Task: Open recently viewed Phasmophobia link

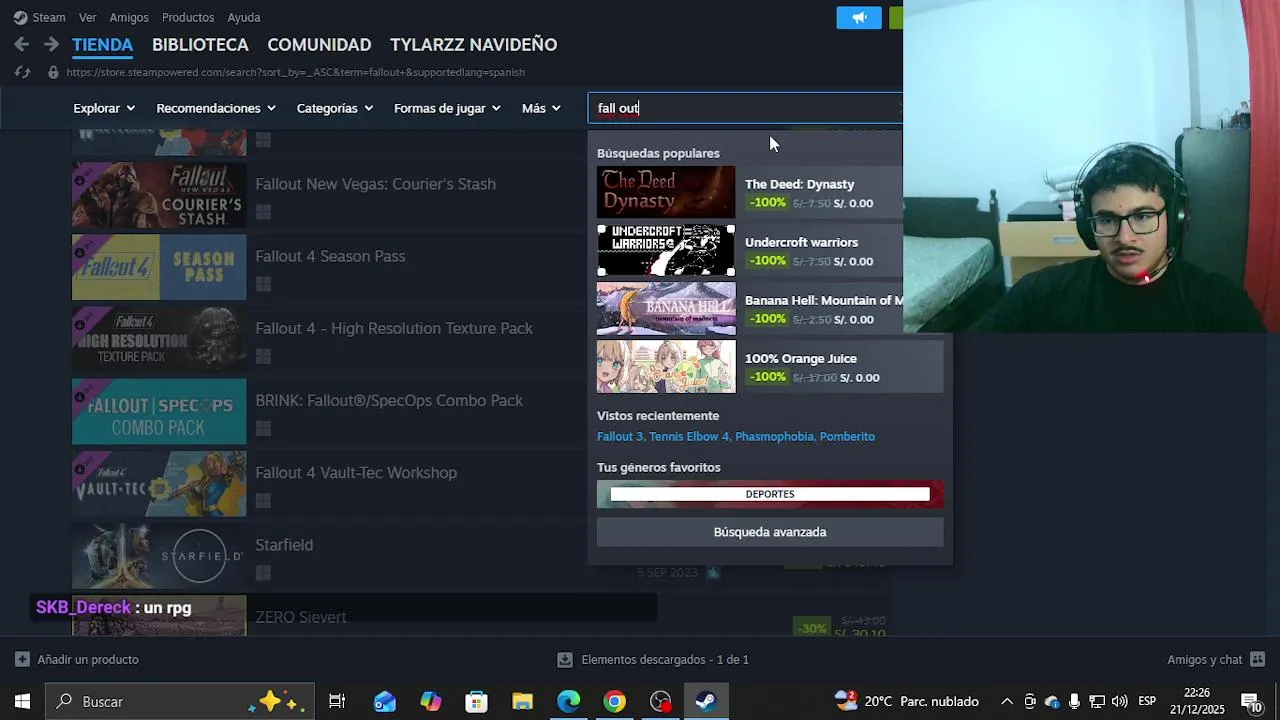Action: pyautogui.click(x=775, y=436)
